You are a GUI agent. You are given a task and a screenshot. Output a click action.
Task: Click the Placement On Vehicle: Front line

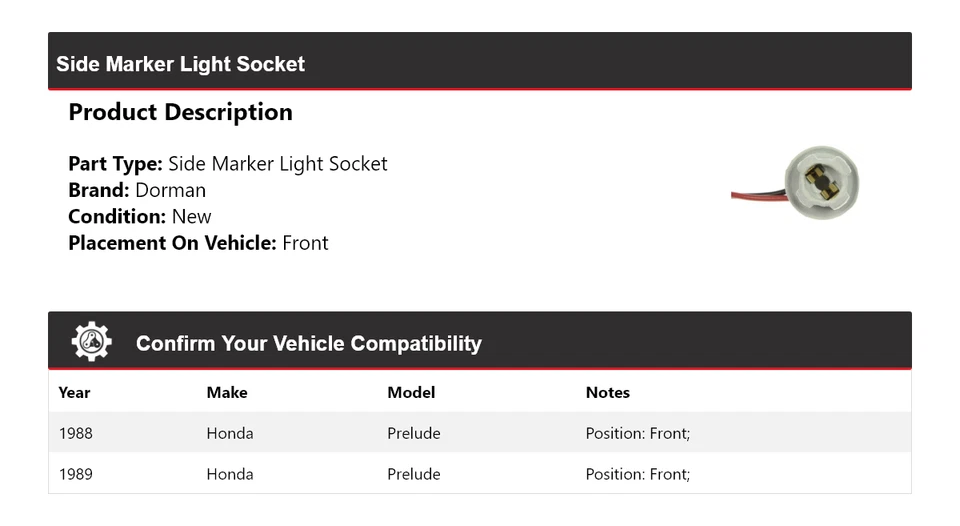(x=198, y=243)
